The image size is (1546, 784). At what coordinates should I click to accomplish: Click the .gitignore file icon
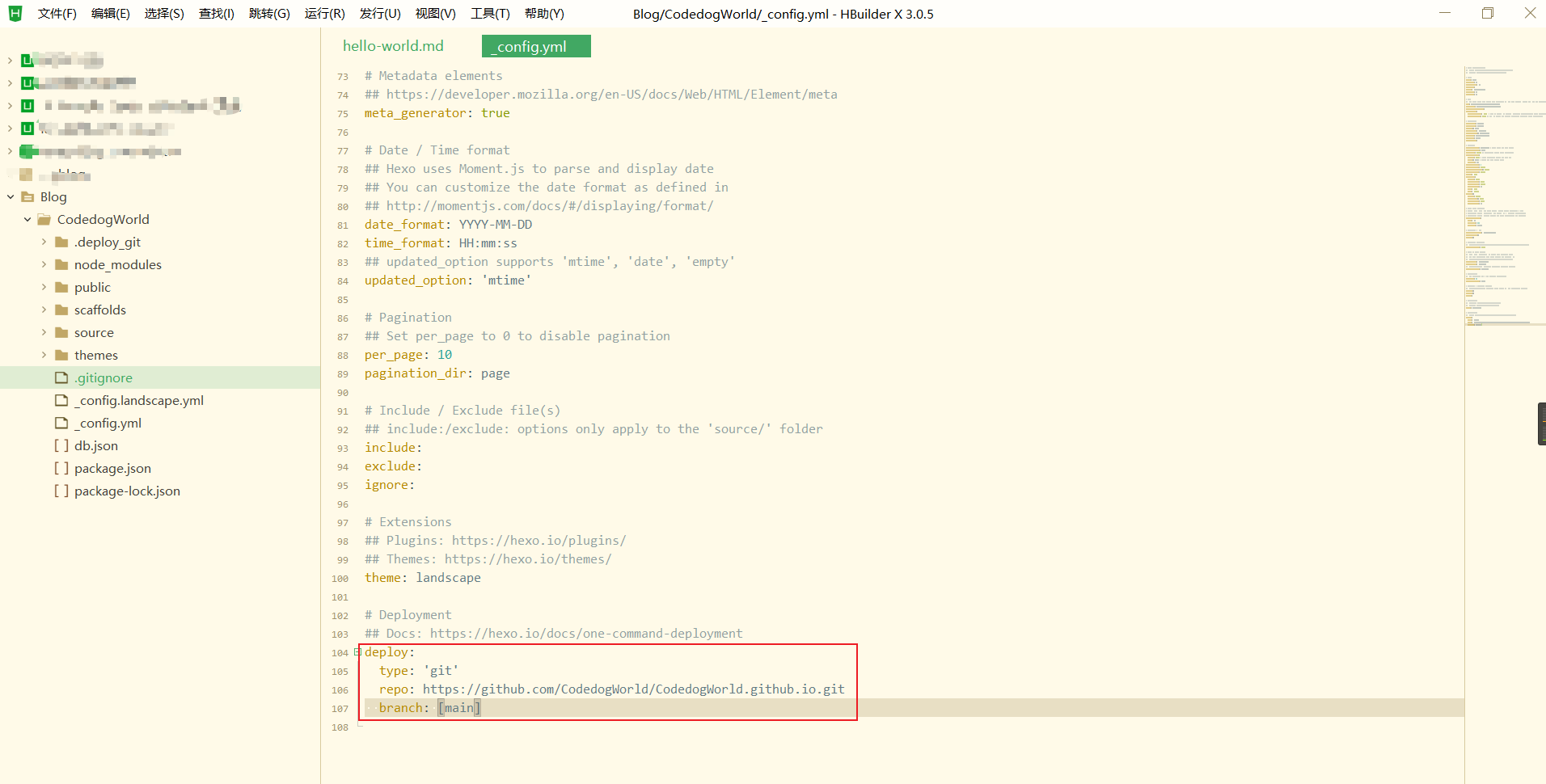(x=61, y=378)
